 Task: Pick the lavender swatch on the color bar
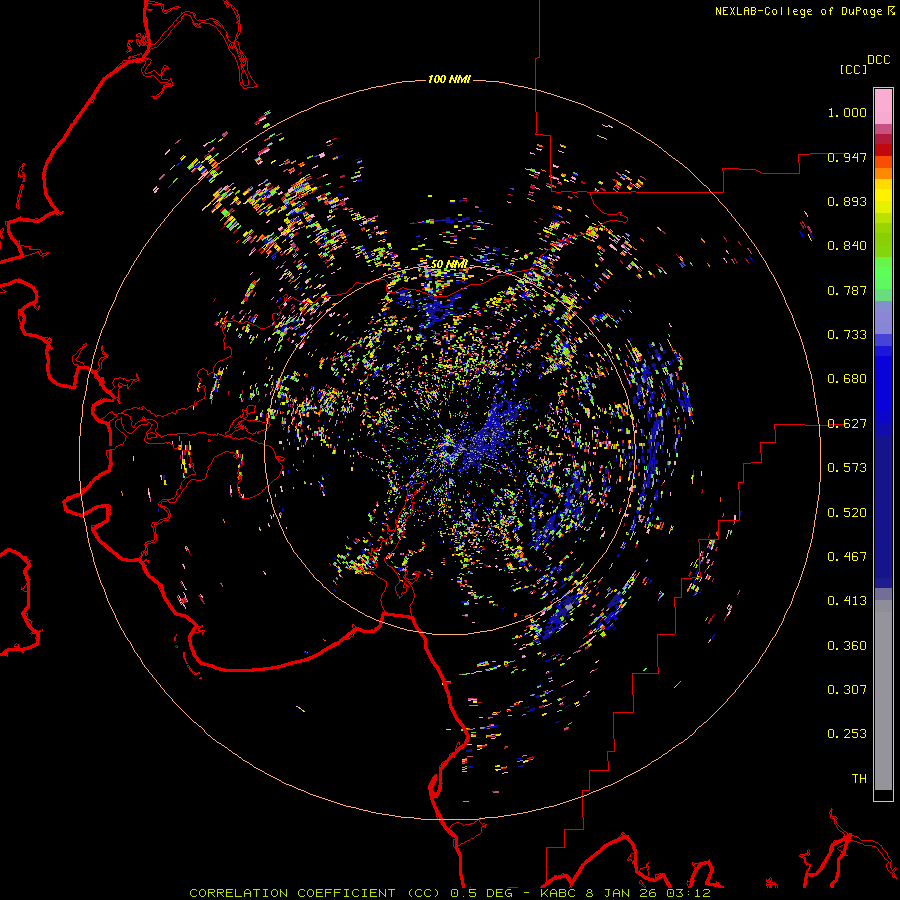(883, 317)
